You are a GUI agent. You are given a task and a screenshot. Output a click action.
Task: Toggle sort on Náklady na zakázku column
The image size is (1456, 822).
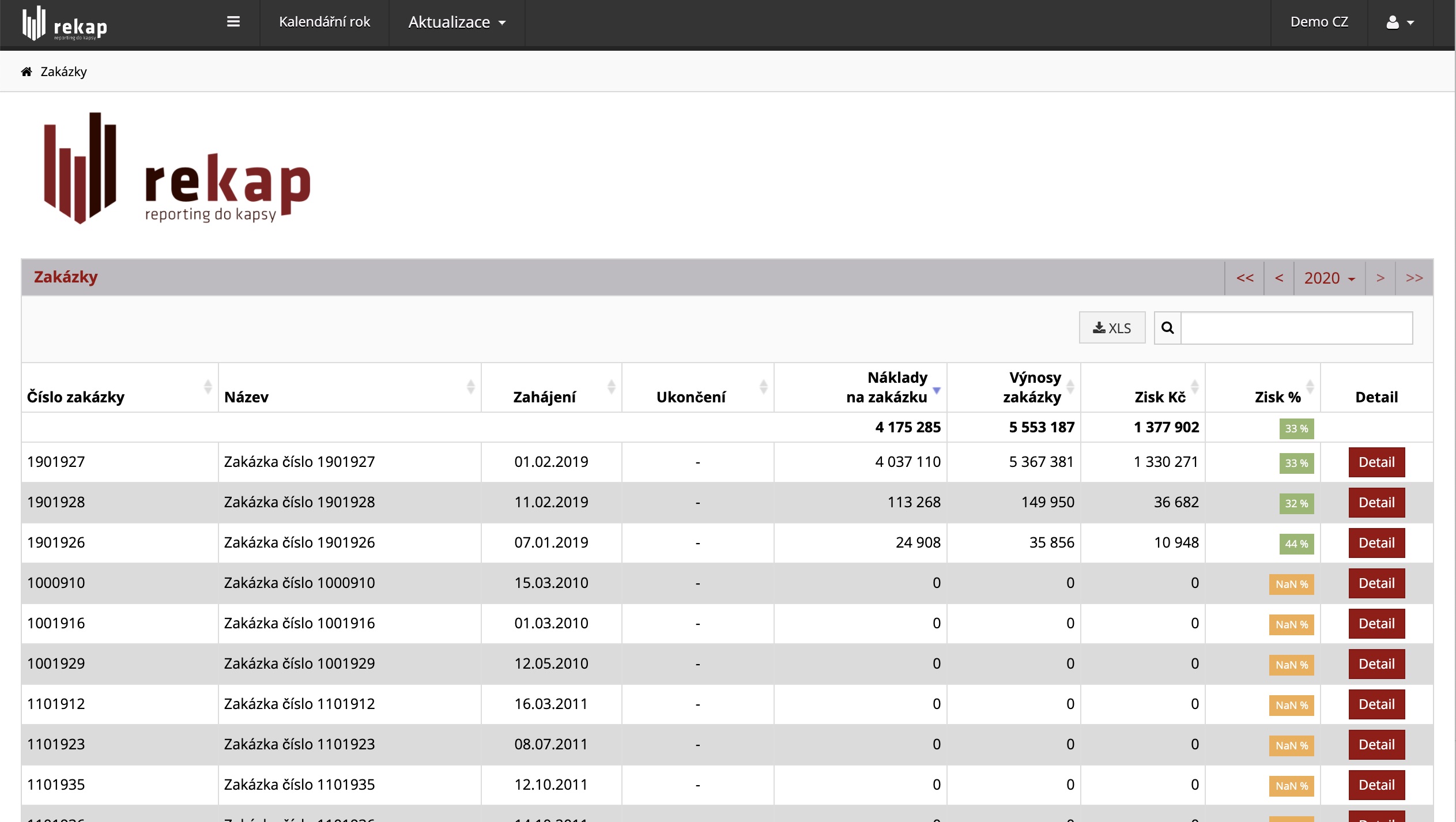tap(936, 390)
